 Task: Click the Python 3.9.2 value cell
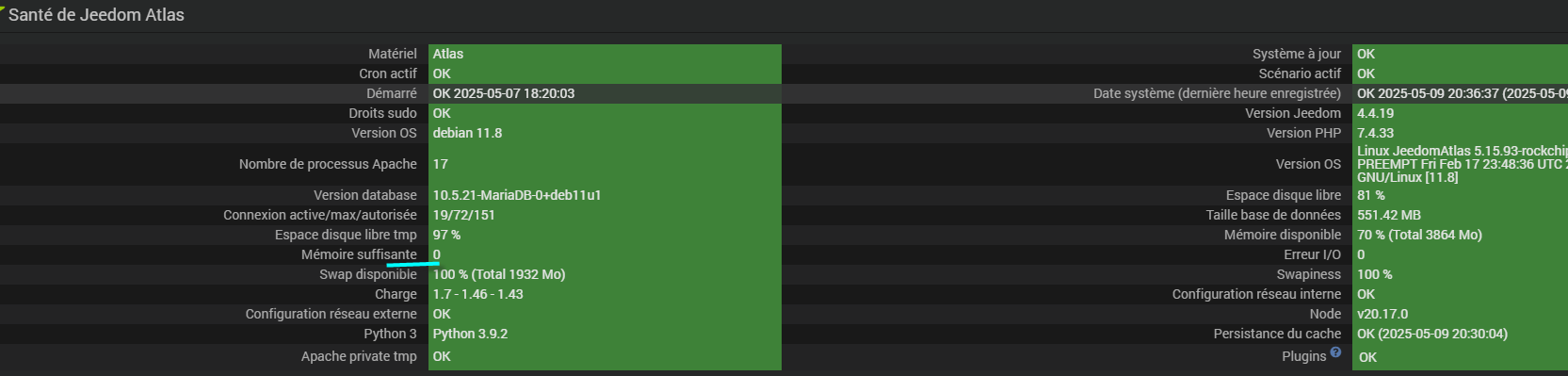coord(605,334)
